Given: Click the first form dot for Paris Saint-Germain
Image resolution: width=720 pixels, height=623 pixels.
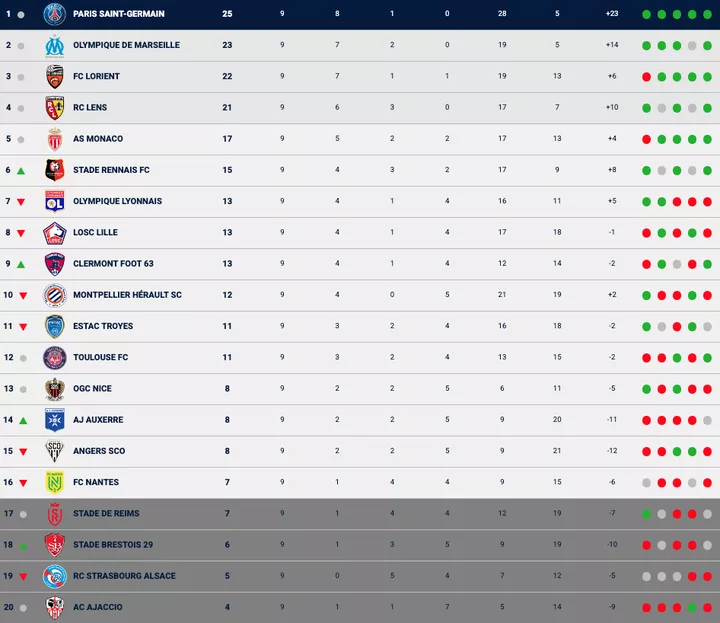Looking at the screenshot, I should (647, 14).
